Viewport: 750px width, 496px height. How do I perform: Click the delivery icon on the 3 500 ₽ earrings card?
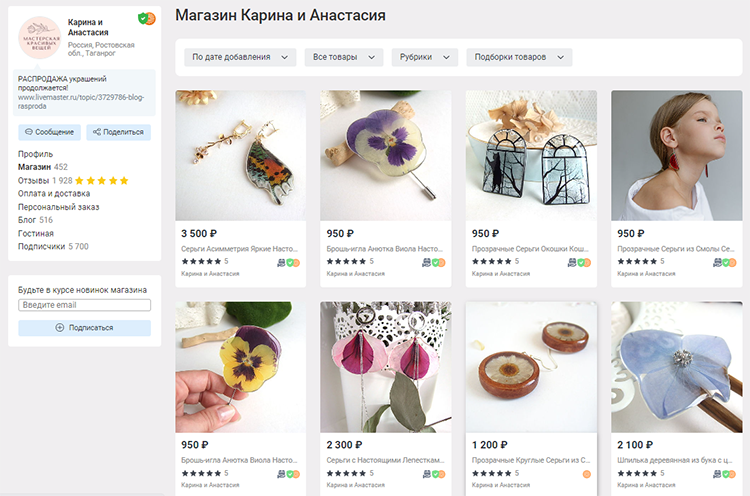coord(281,262)
